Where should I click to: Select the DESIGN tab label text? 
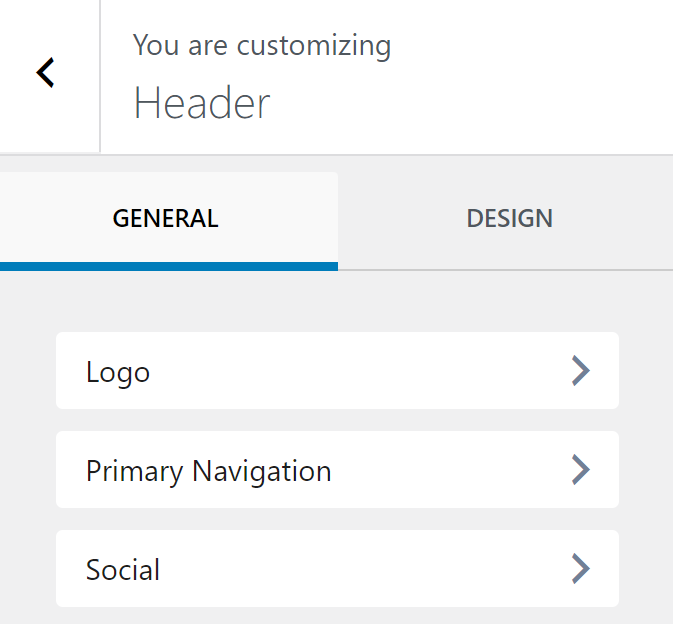509,219
